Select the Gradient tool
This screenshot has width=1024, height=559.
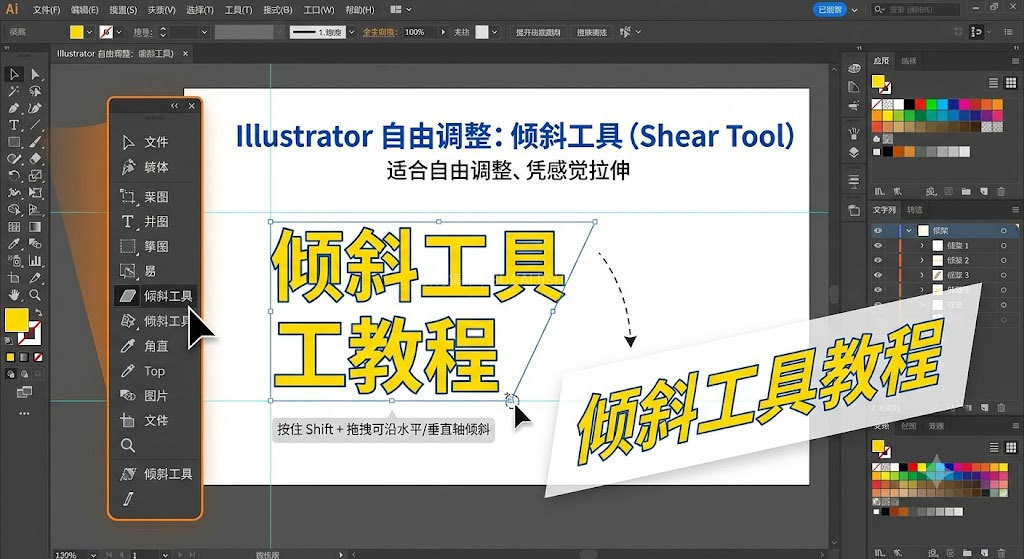pos(35,227)
